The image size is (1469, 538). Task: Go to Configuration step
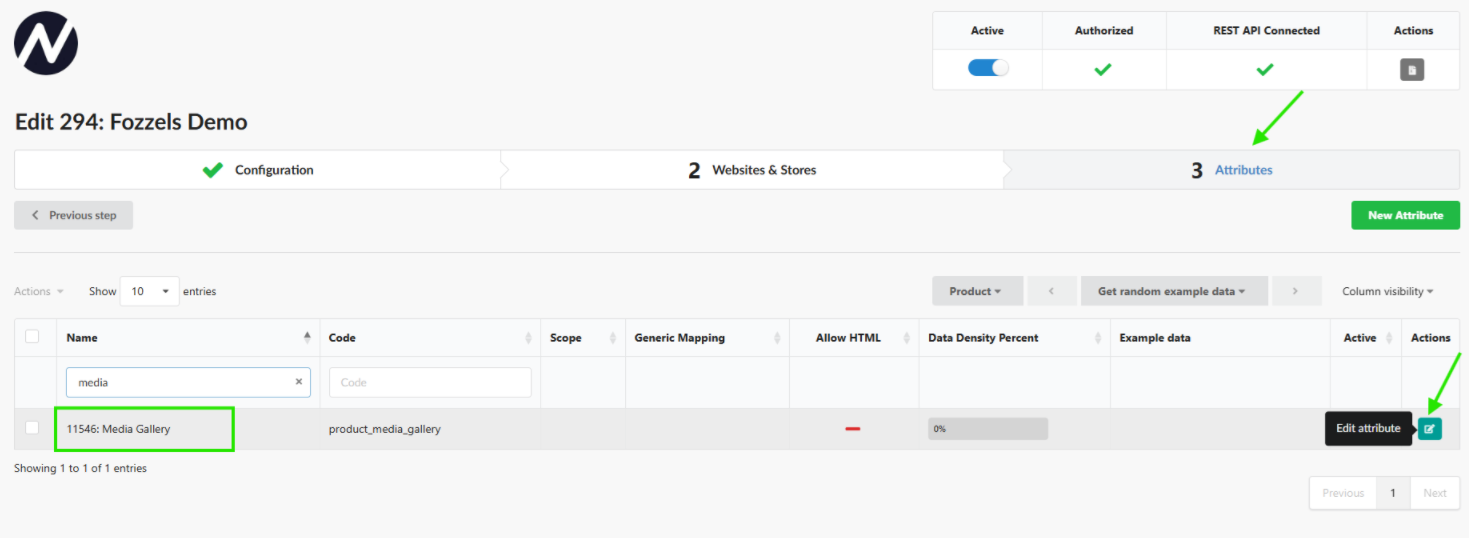pyautogui.click(x=257, y=170)
